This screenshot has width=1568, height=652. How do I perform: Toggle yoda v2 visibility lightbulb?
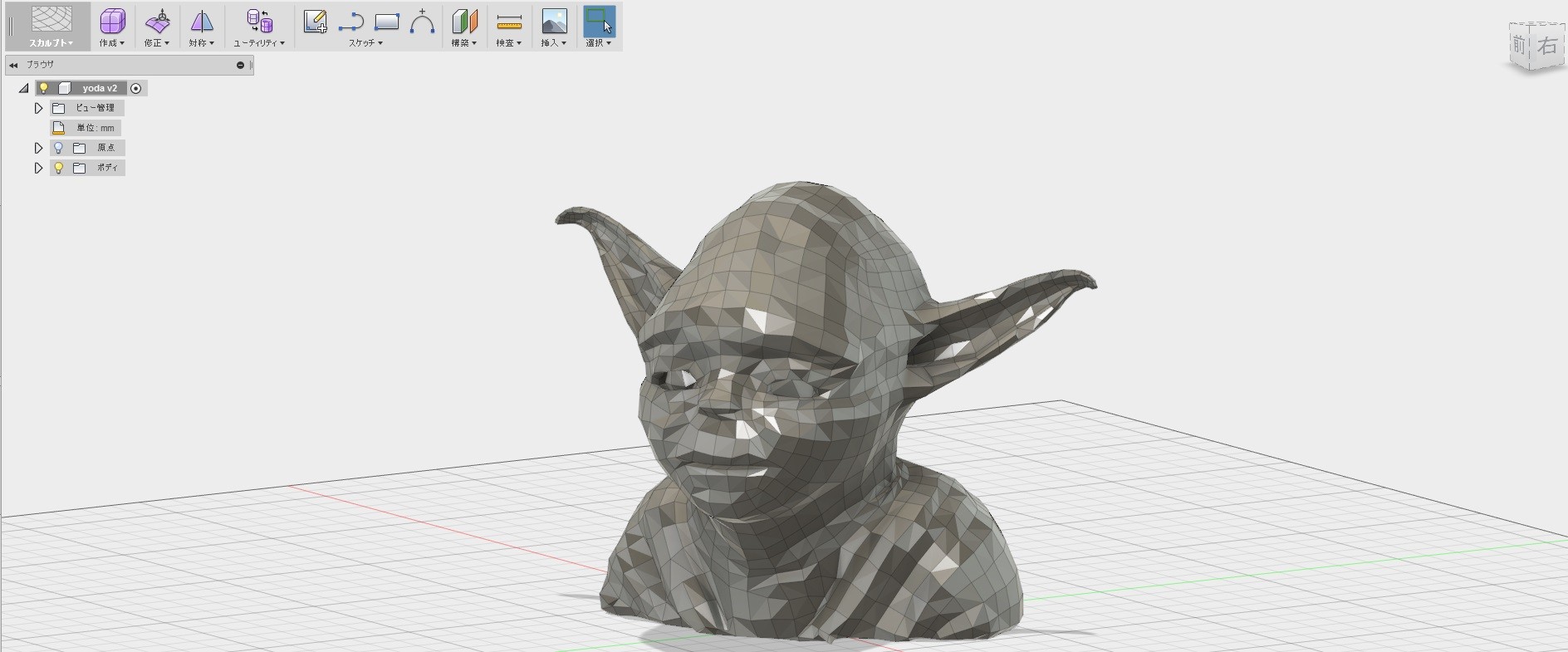click(x=44, y=88)
